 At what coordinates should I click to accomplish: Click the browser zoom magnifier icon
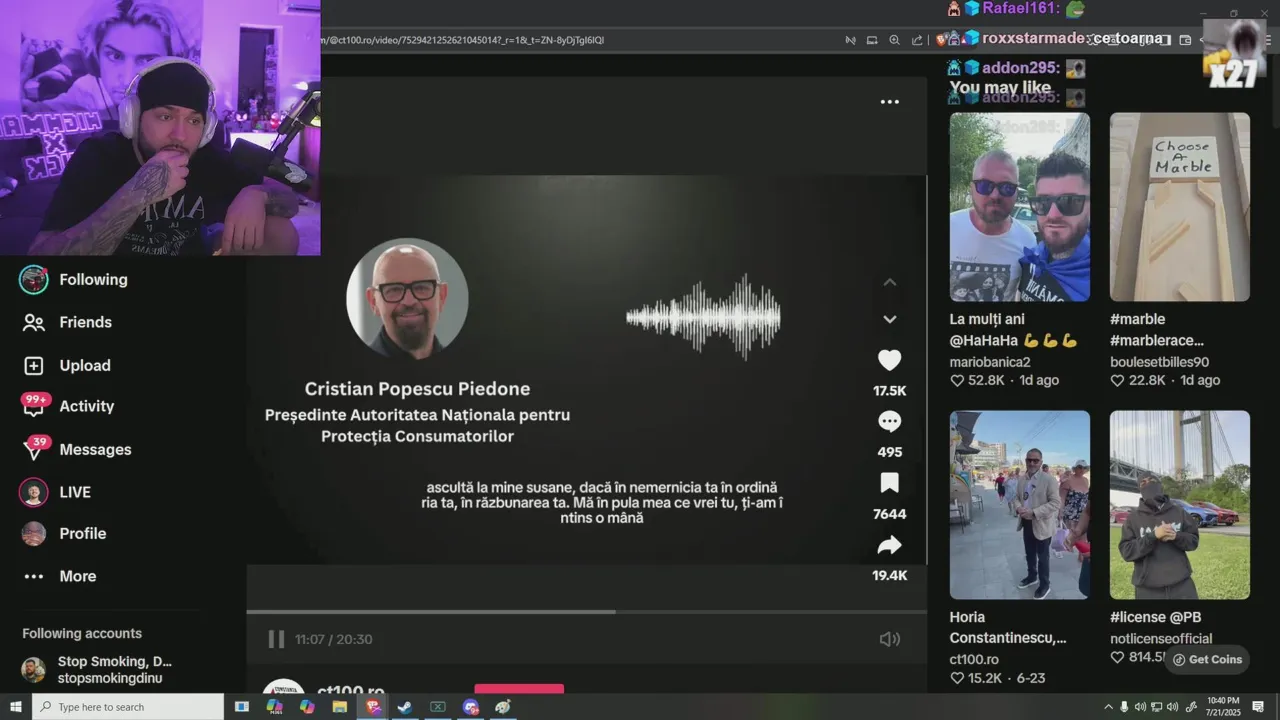click(894, 40)
